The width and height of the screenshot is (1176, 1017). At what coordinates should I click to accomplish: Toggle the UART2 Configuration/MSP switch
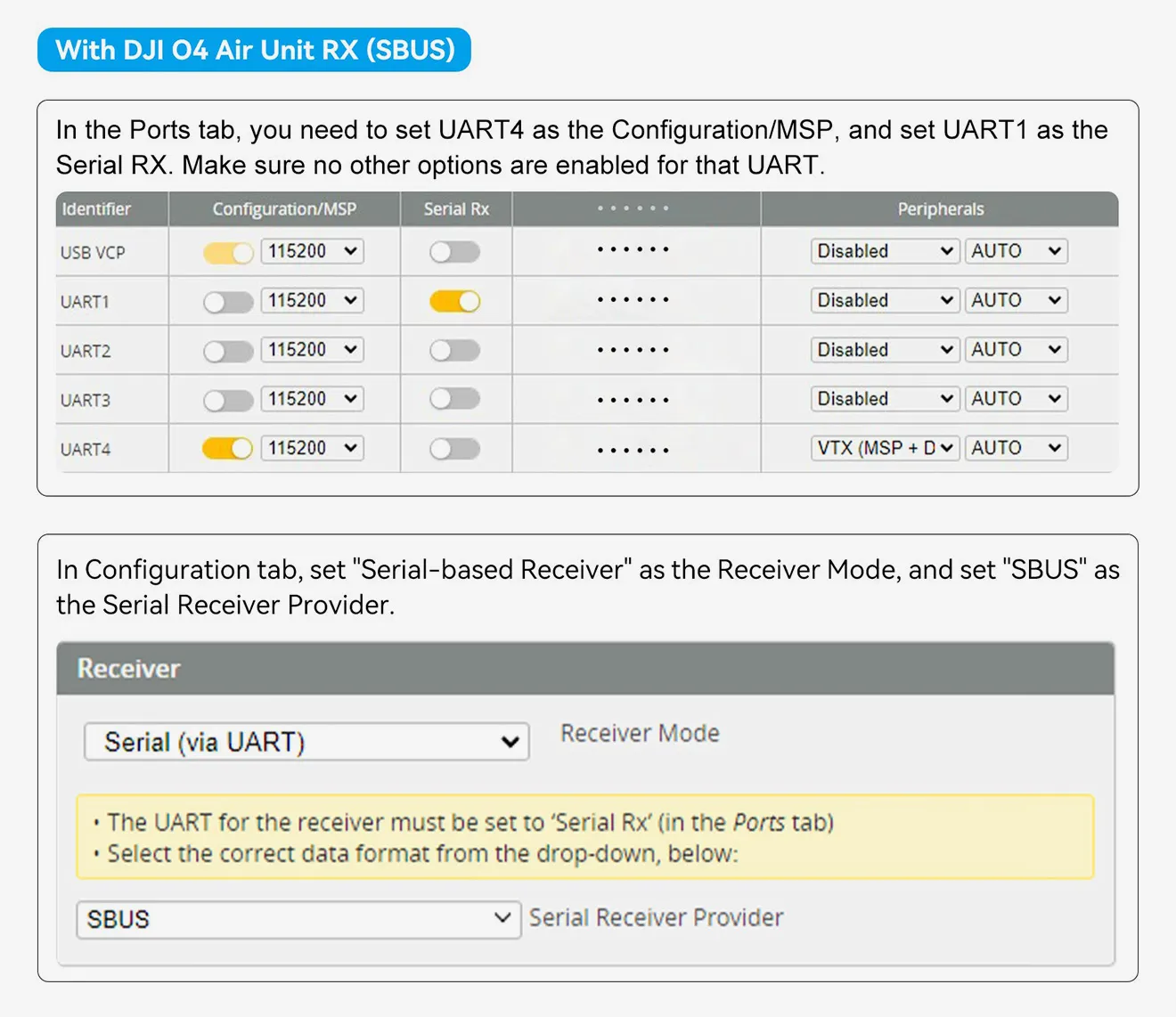point(227,350)
